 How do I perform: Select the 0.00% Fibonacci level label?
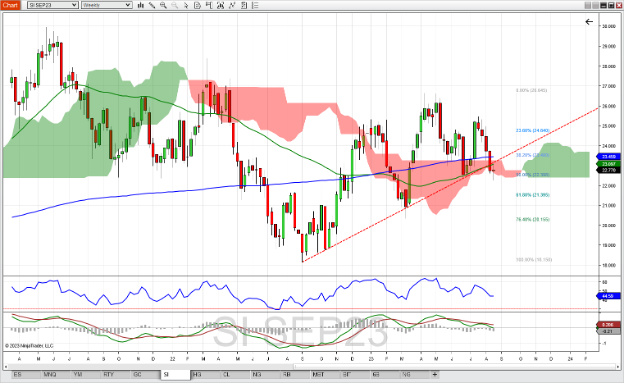tap(531, 90)
